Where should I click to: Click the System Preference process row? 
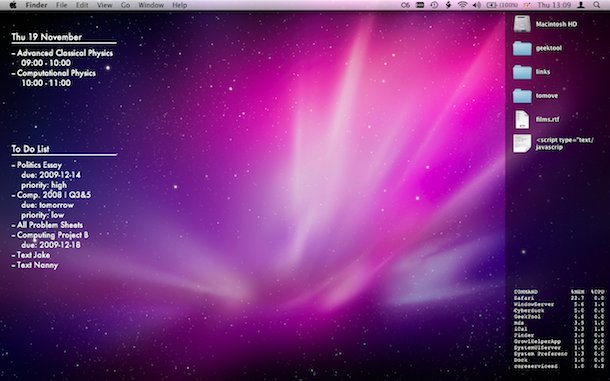559,354
